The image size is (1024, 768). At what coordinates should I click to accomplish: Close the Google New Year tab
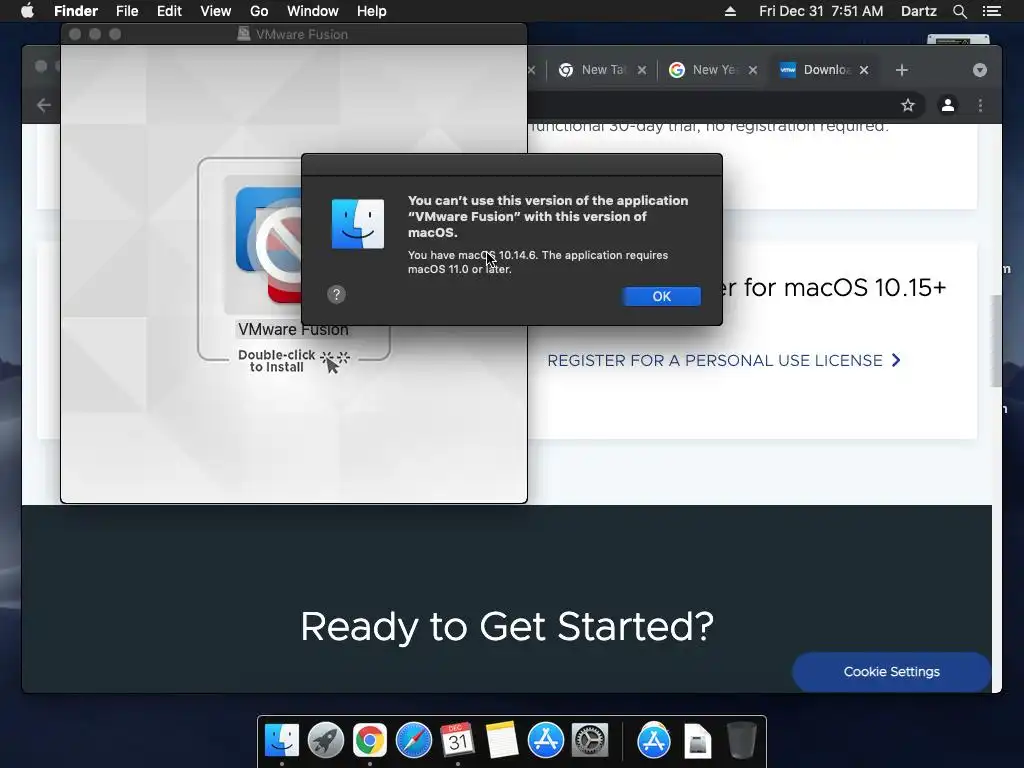click(x=753, y=70)
